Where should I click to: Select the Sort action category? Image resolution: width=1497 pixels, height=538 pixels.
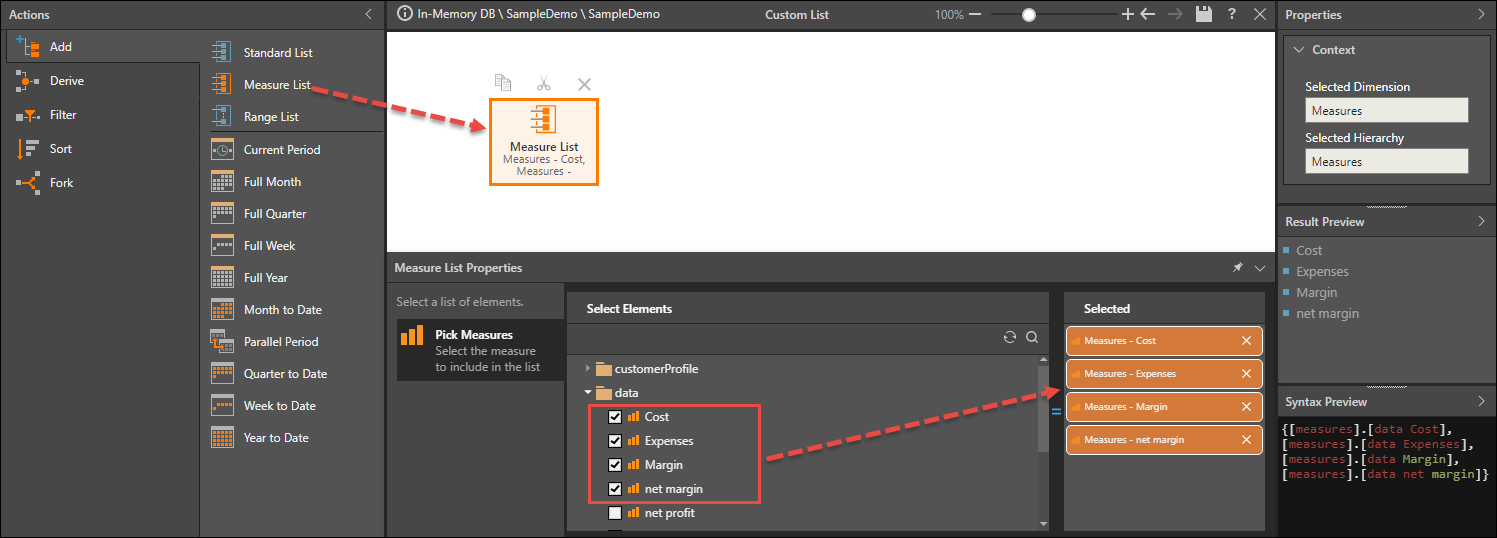pyautogui.click(x=60, y=149)
